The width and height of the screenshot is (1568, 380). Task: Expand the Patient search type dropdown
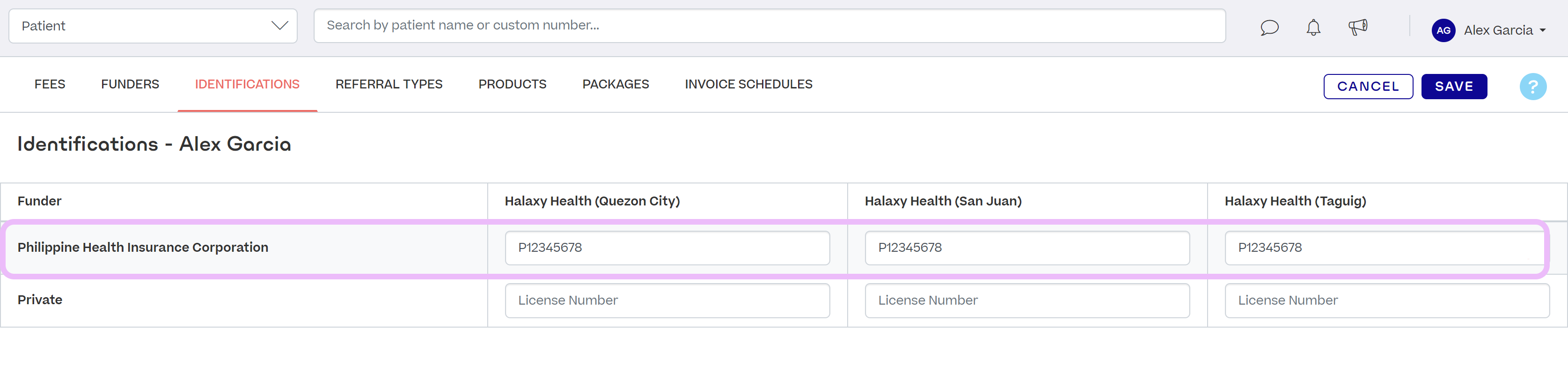pos(153,26)
